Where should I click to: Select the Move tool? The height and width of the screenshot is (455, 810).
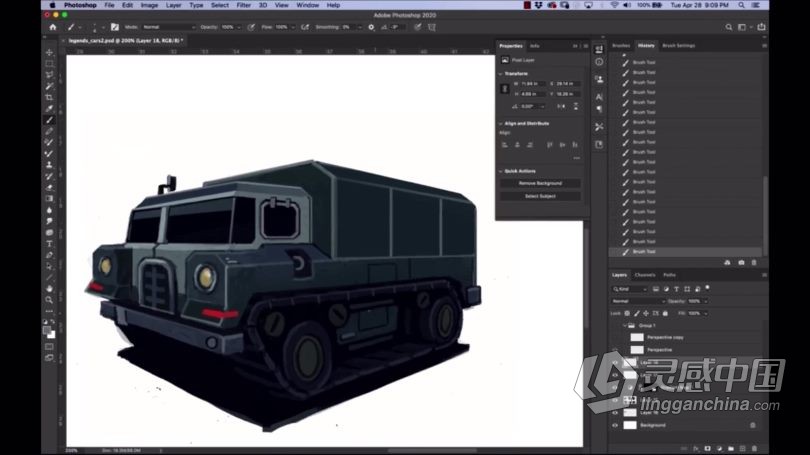coord(49,53)
